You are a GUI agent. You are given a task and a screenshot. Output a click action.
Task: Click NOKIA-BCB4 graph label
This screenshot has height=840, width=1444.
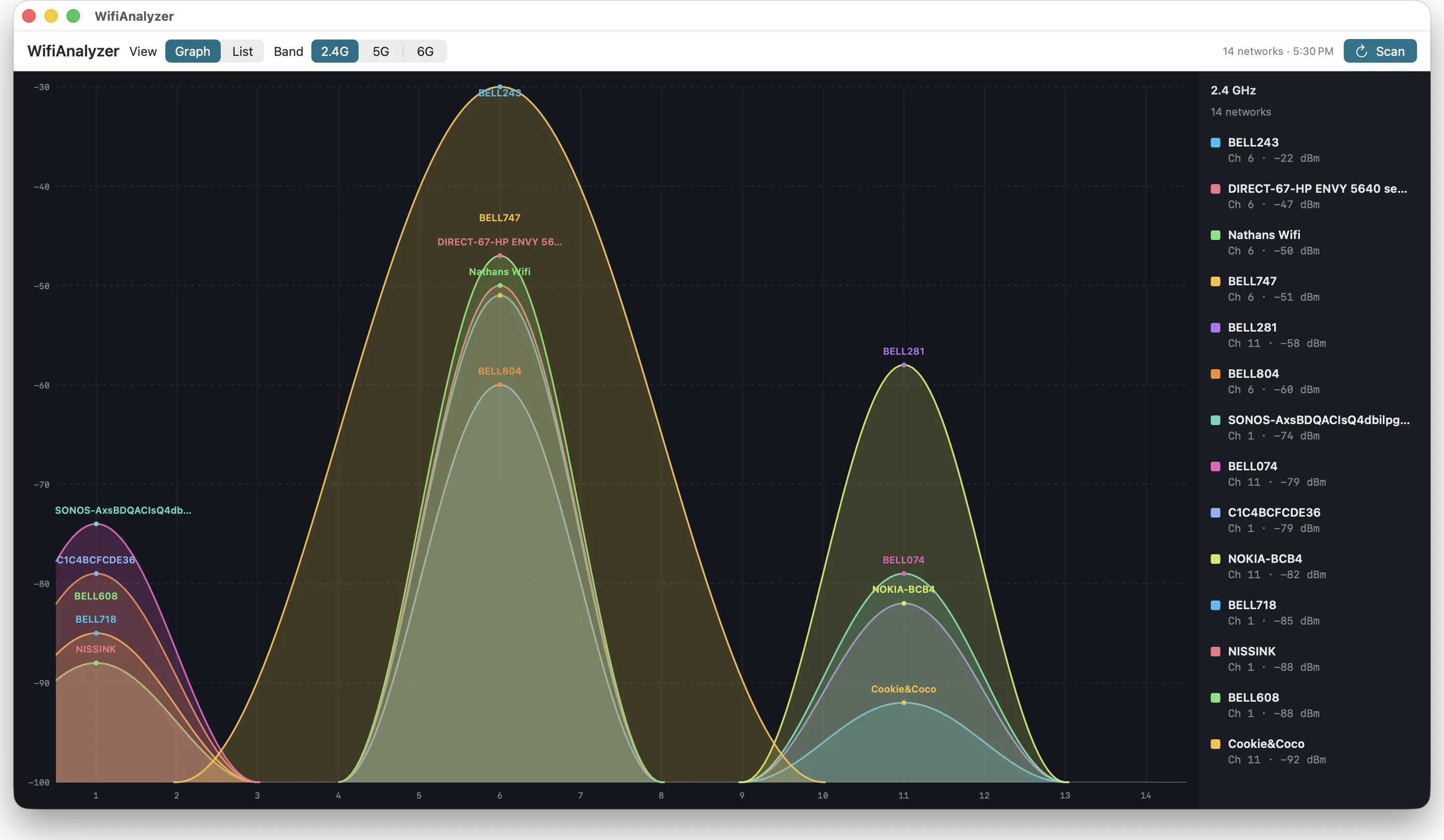coord(904,589)
